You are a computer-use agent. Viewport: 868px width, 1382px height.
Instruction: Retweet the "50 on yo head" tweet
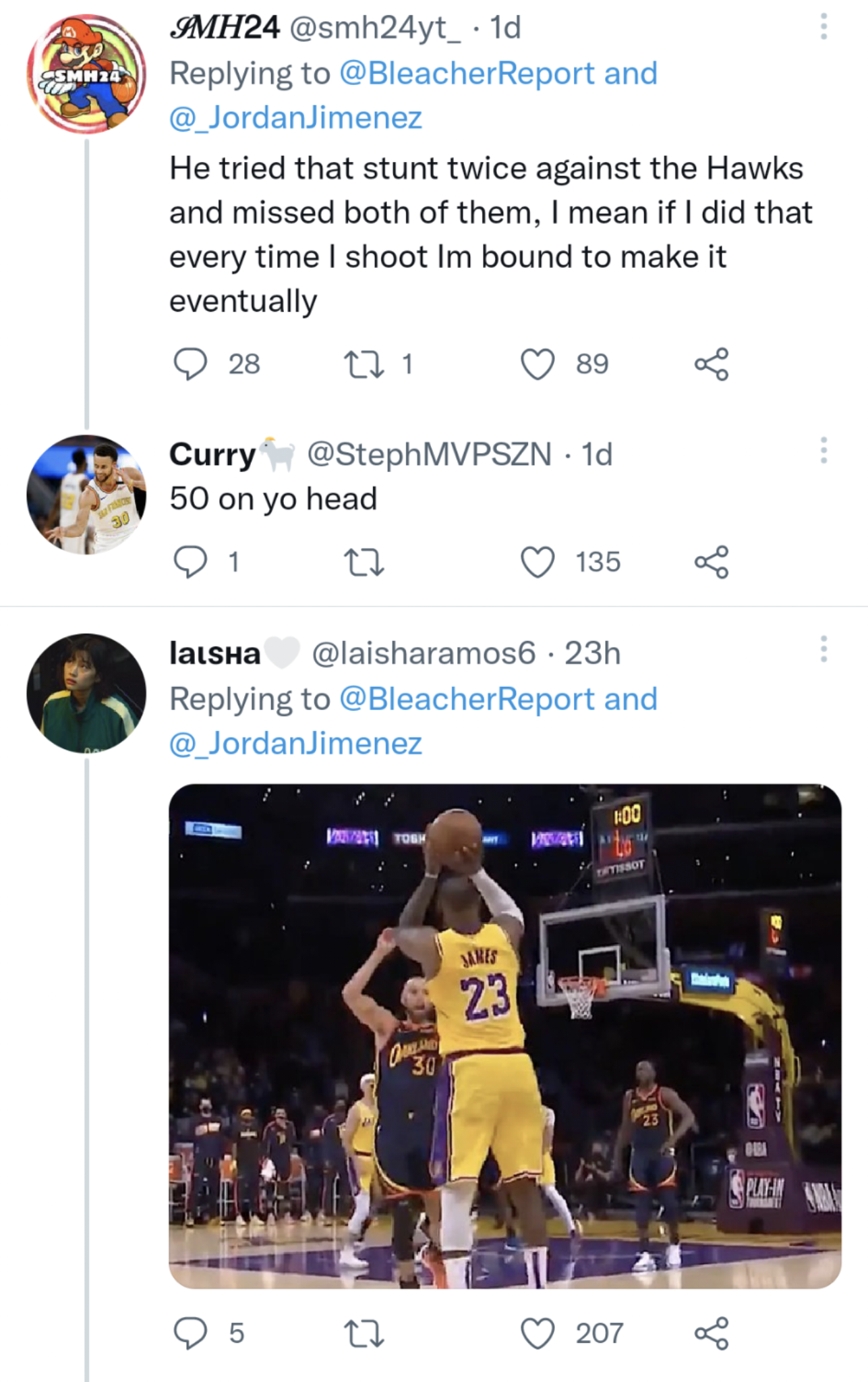click(x=364, y=562)
